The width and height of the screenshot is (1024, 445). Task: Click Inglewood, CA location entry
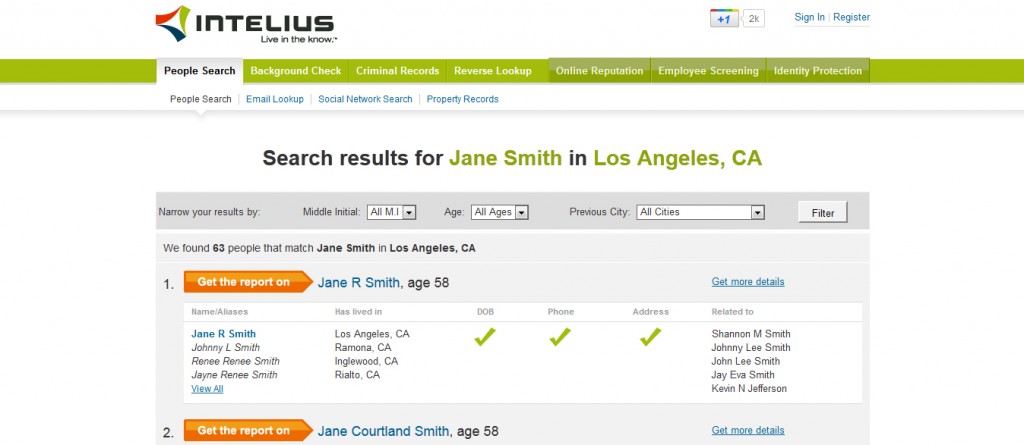pos(366,361)
